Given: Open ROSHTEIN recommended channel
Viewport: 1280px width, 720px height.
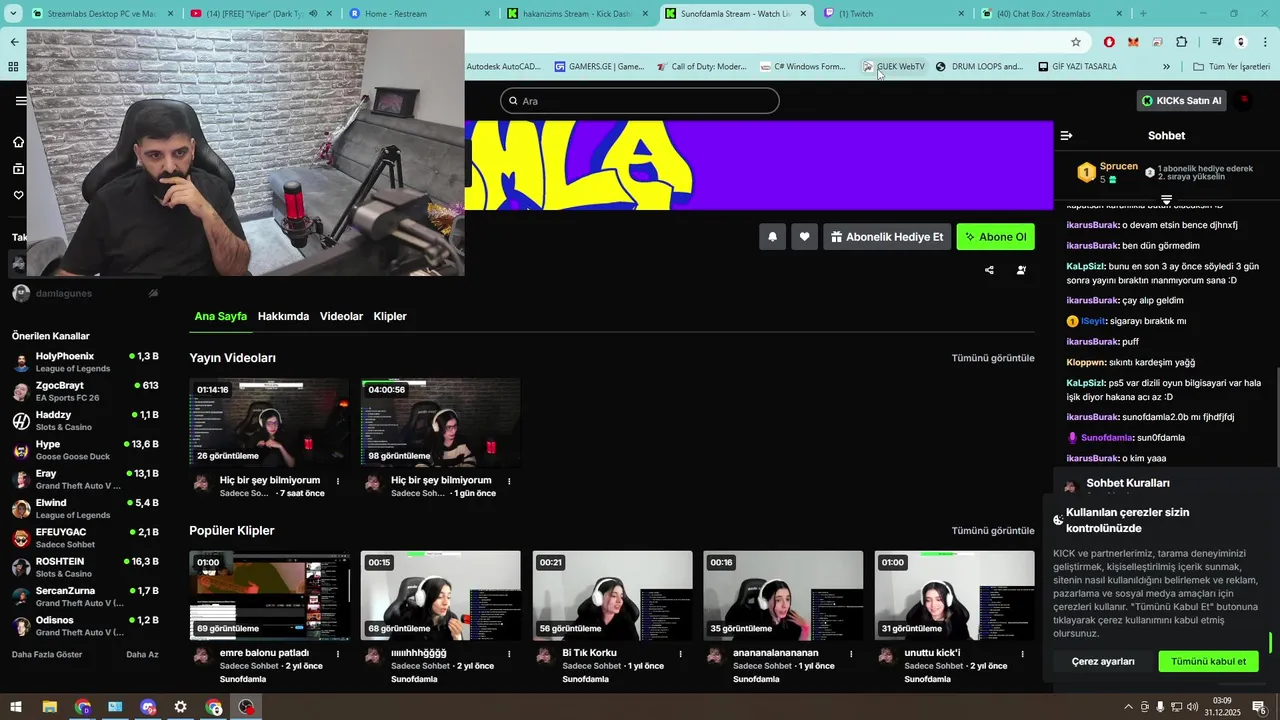Looking at the screenshot, I should 85,567.
